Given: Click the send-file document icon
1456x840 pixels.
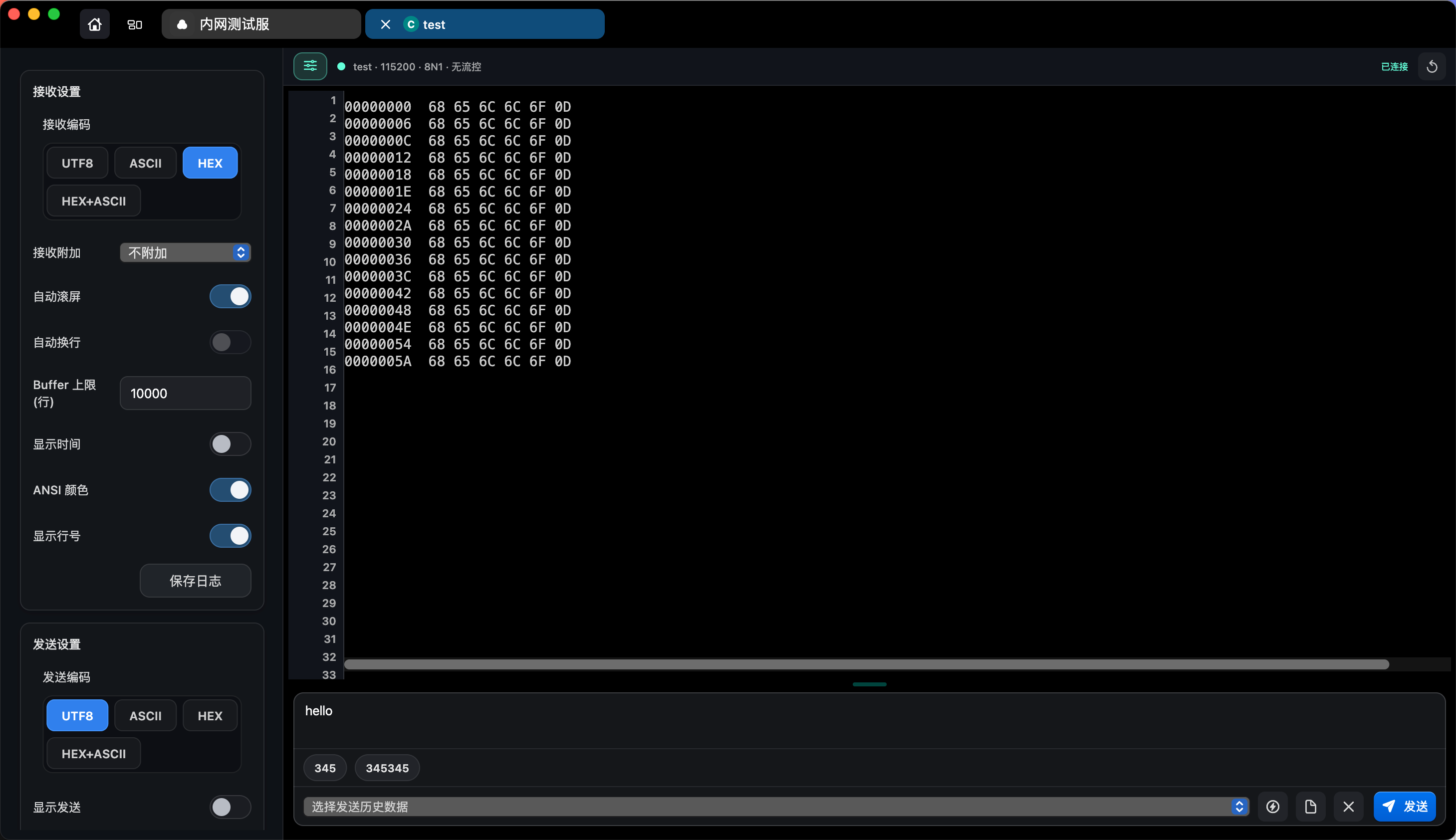Looking at the screenshot, I should [1310, 806].
